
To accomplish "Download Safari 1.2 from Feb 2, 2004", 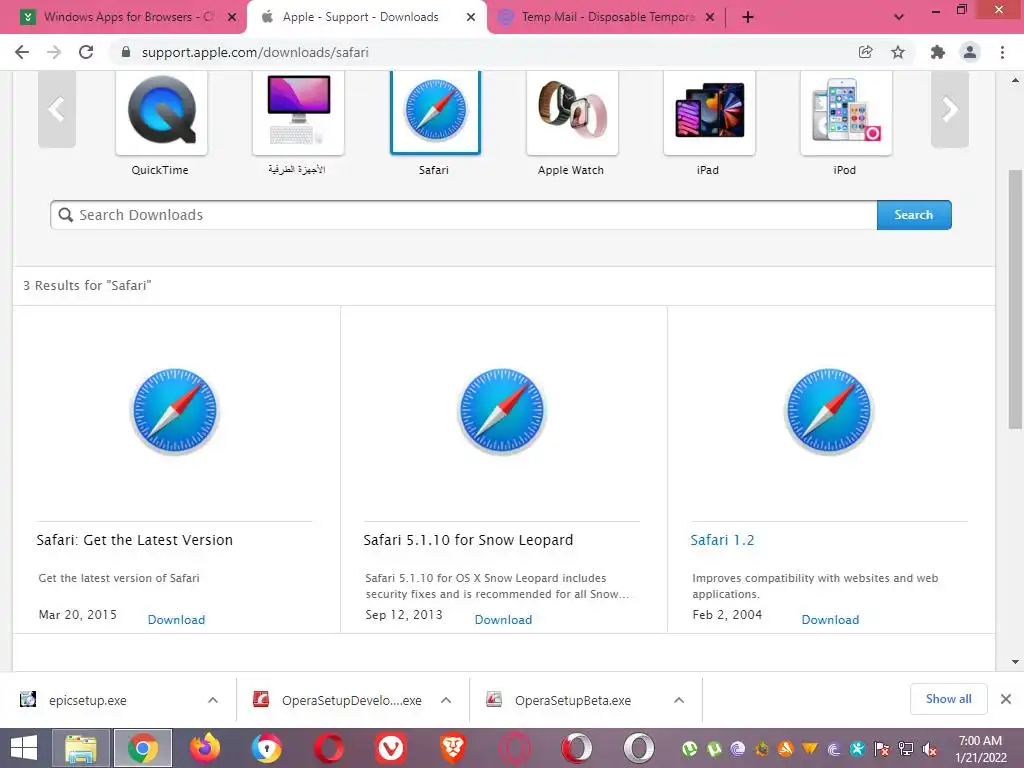I will click(x=831, y=620).
